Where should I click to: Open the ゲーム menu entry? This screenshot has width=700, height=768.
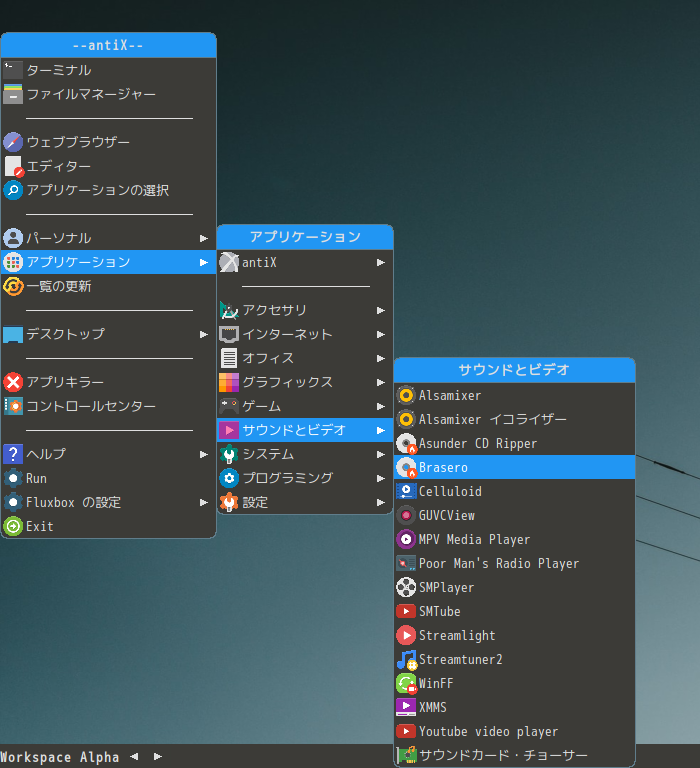pos(305,406)
